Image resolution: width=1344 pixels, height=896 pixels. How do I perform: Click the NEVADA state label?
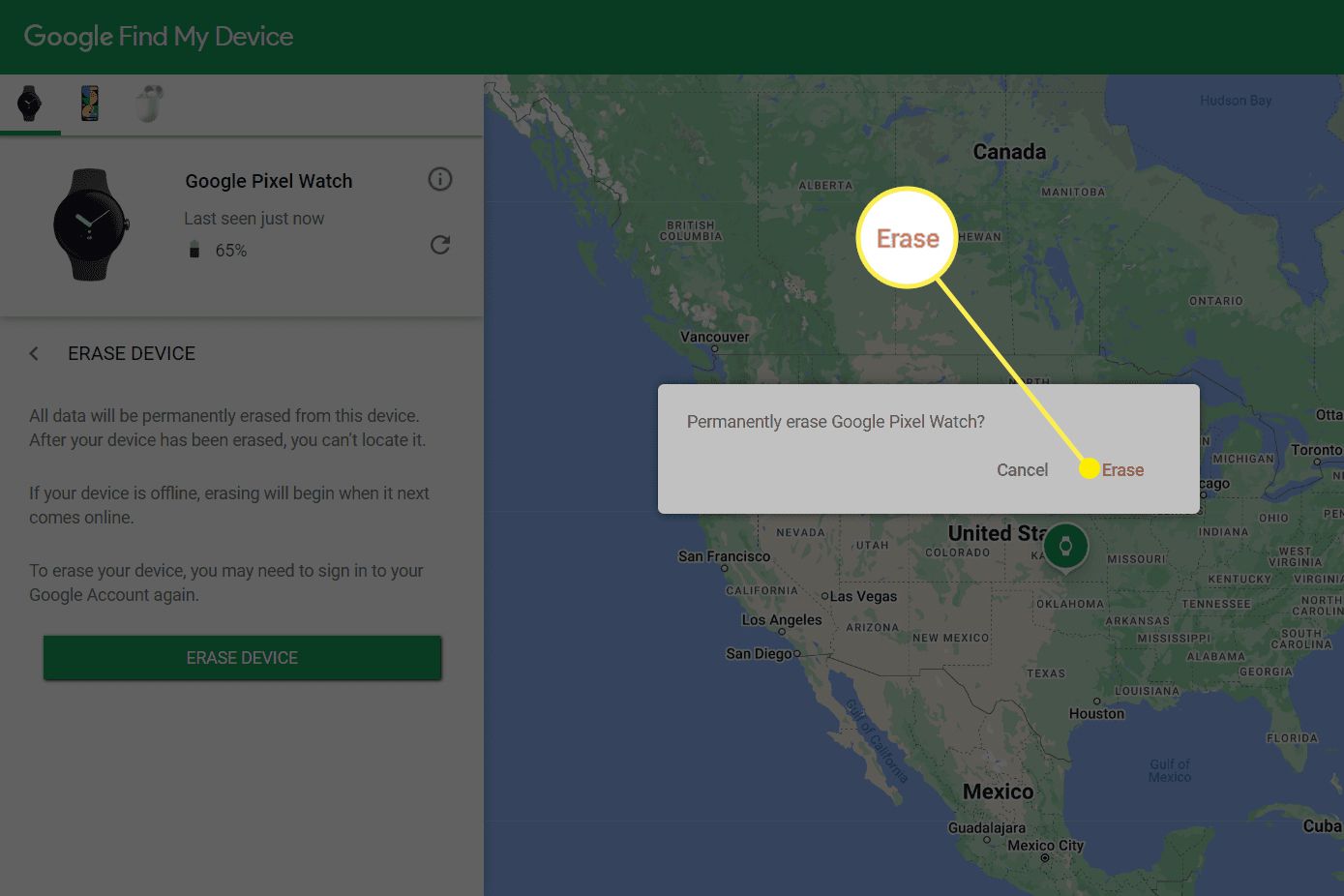800,532
